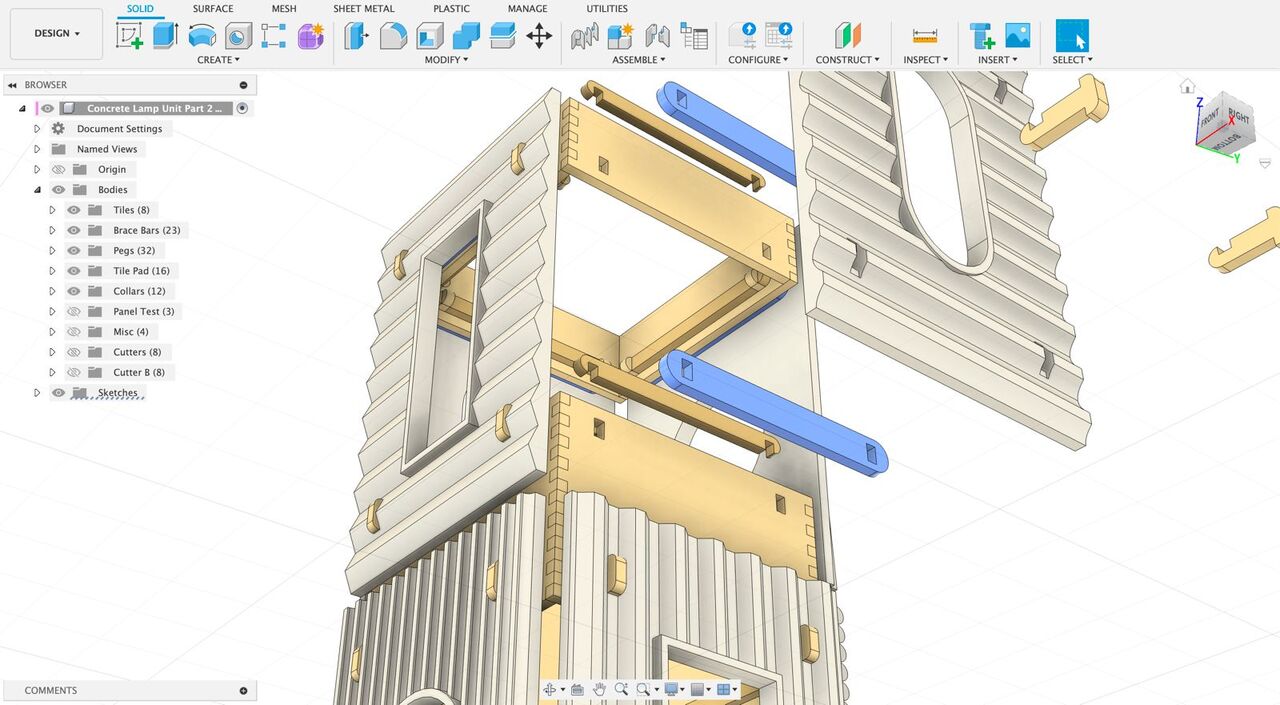Open the Measure tool under Inspect
Viewport: 1280px width, 705px height.
[x=925, y=36]
